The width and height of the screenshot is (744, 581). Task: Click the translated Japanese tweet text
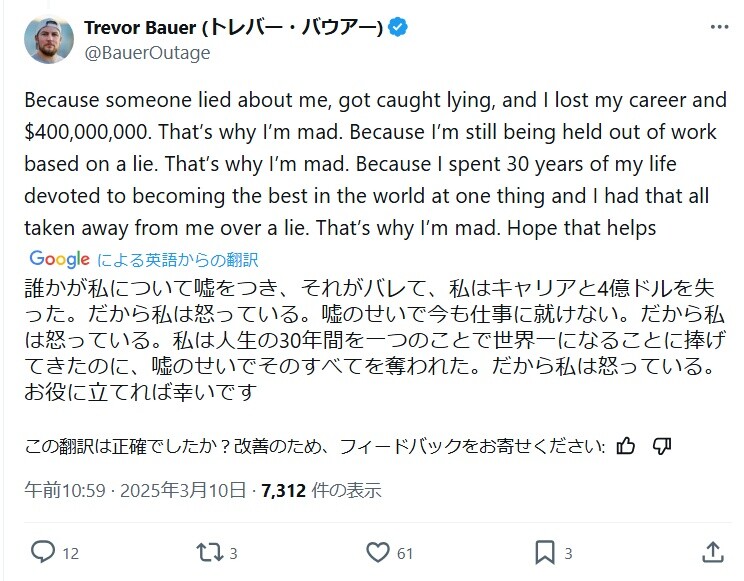pos(368,338)
